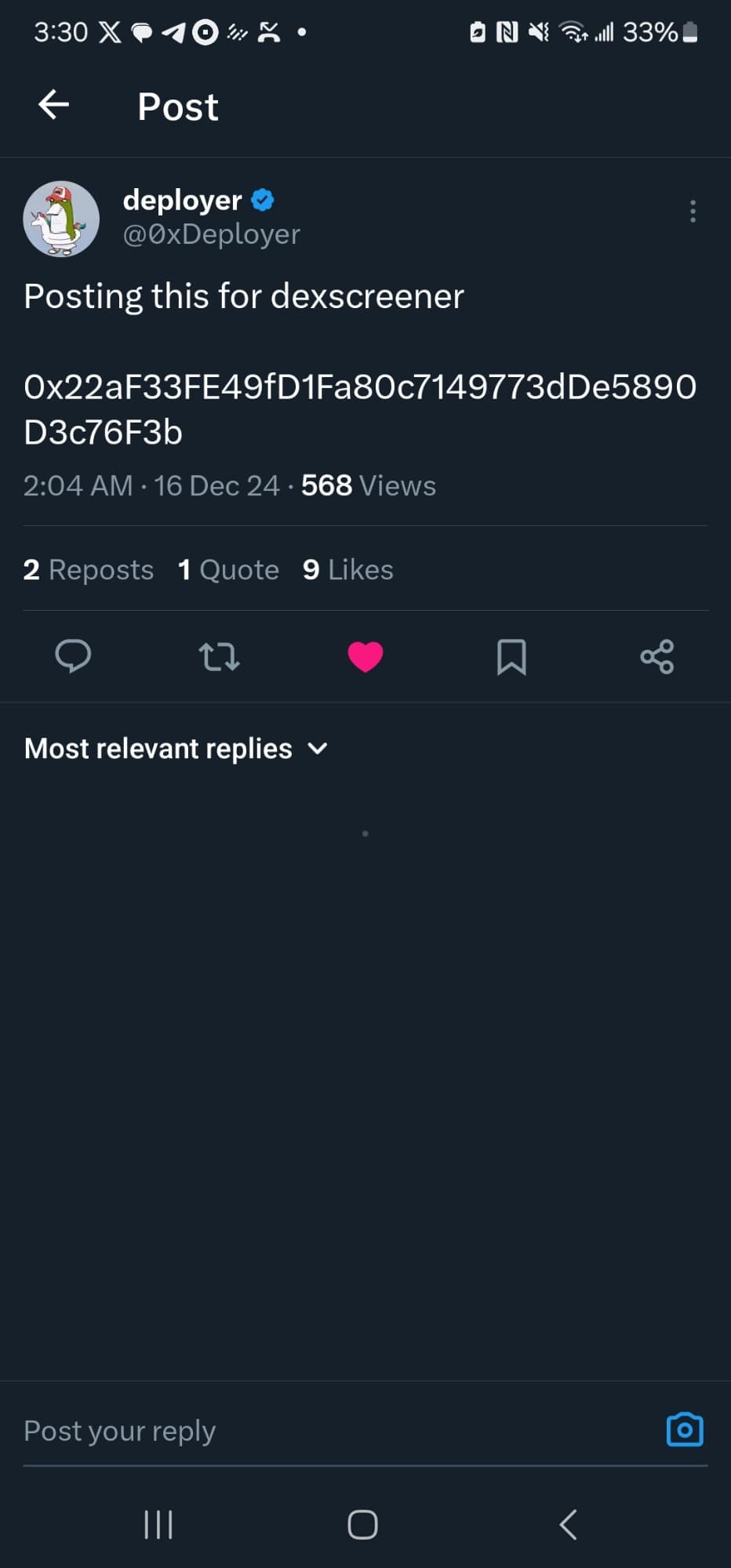Tap the share icon under the post
Image resolution: width=731 pixels, height=1568 pixels.
pyautogui.click(x=657, y=656)
